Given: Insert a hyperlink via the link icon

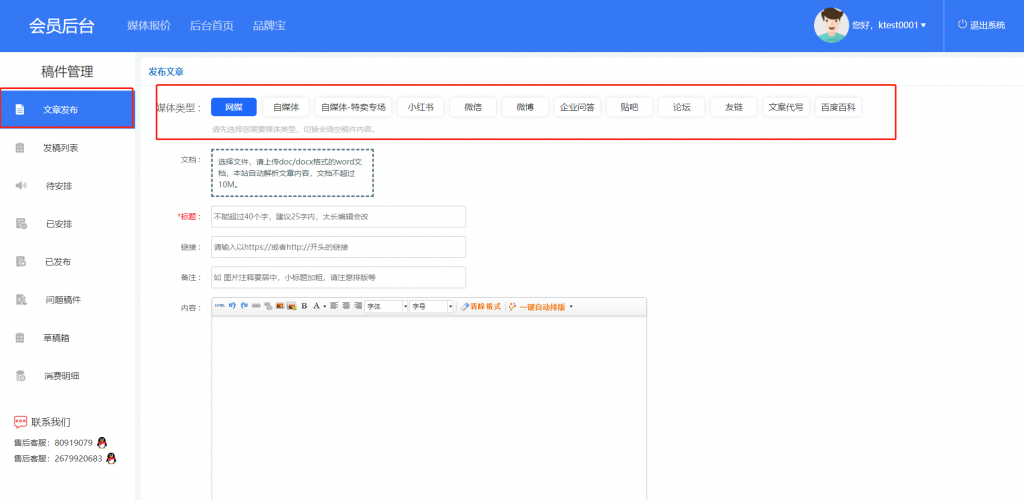Looking at the screenshot, I should pyautogui.click(x=256, y=305).
